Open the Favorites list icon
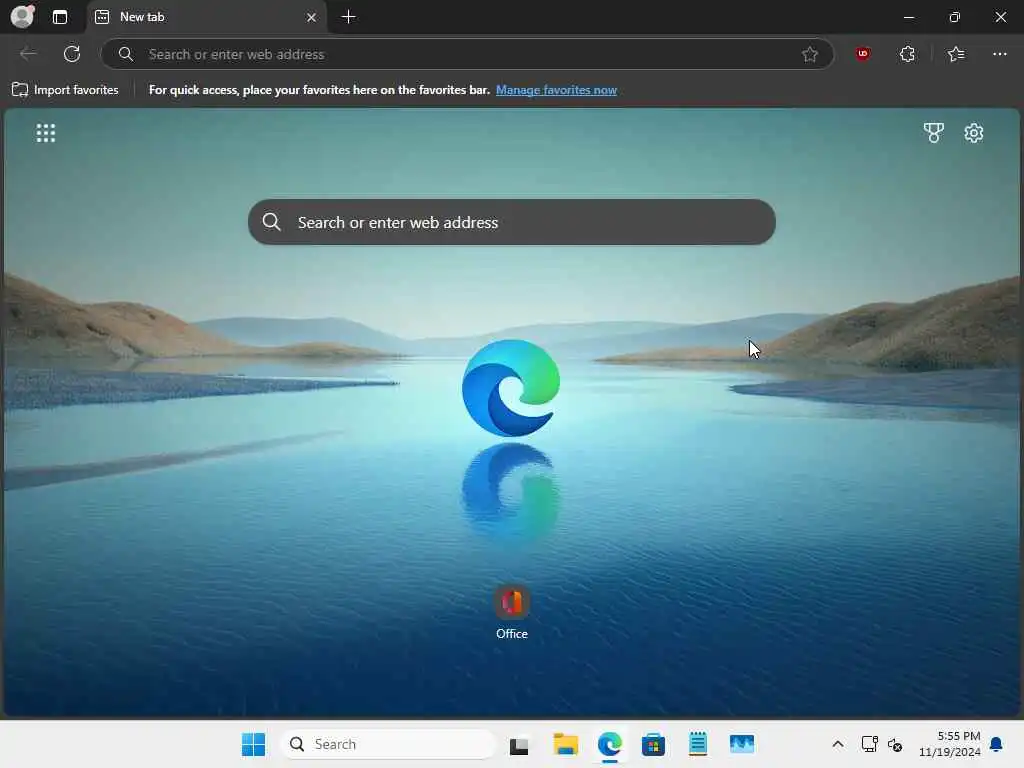 pyautogui.click(x=955, y=54)
